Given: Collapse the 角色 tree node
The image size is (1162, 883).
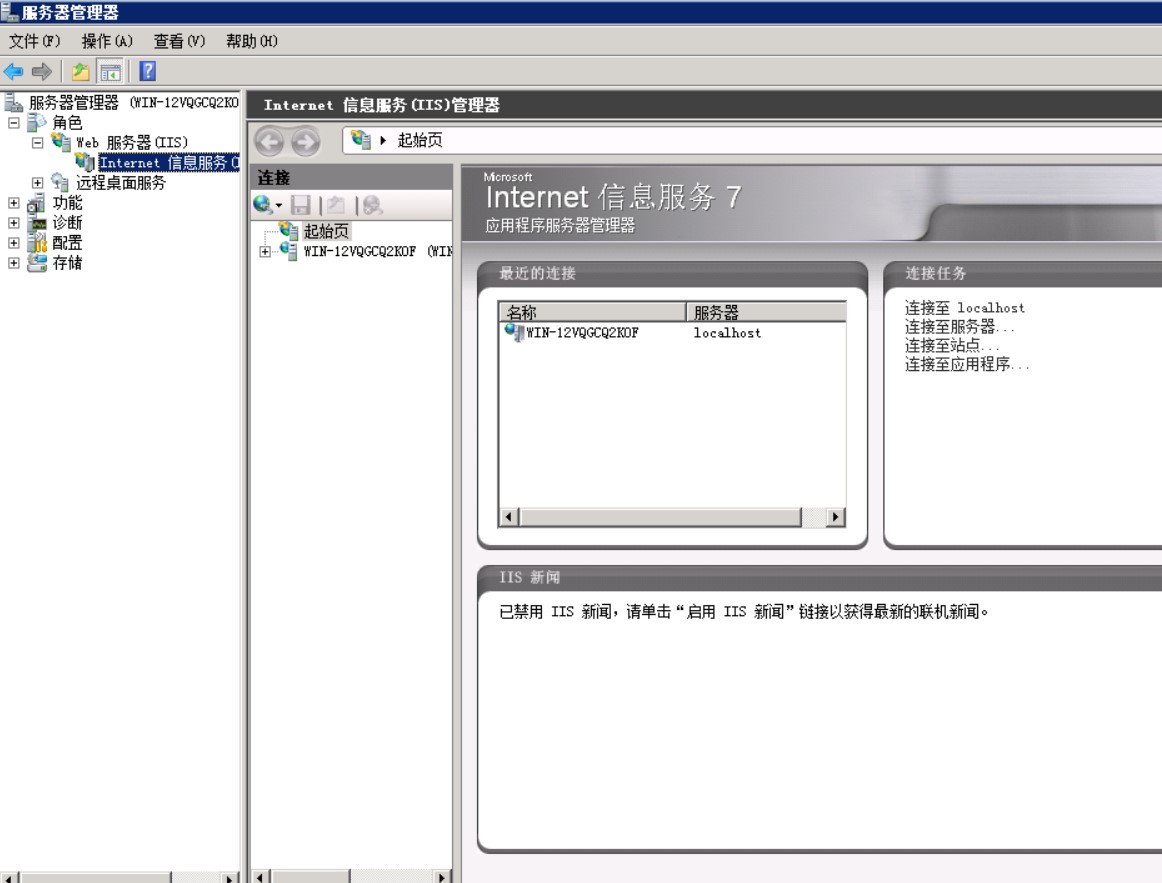Looking at the screenshot, I should (x=13, y=123).
